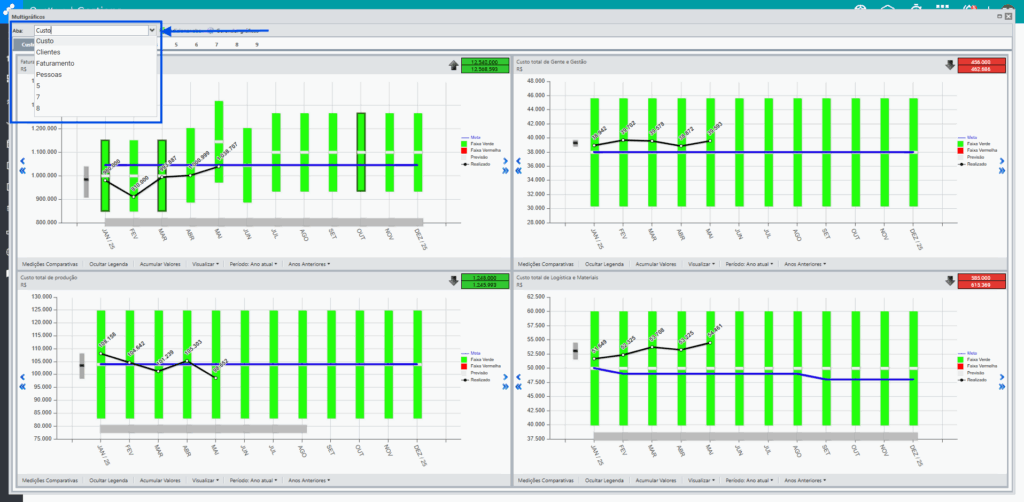Viewport: 1024px width, 502px height.
Task: Click down arrow icon on Custo total de produção
Action: click(453, 281)
